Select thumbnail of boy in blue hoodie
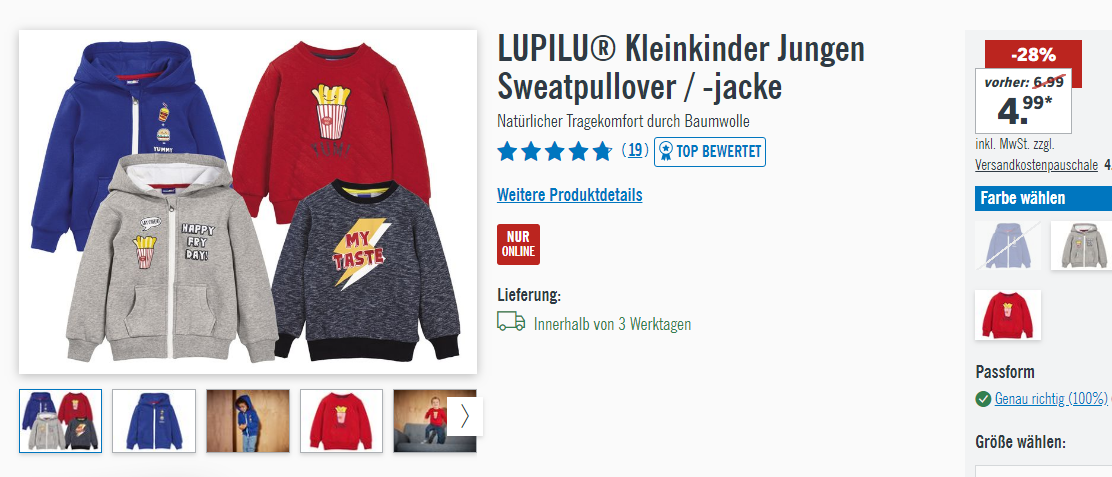Image resolution: width=1112 pixels, height=477 pixels. [248, 420]
